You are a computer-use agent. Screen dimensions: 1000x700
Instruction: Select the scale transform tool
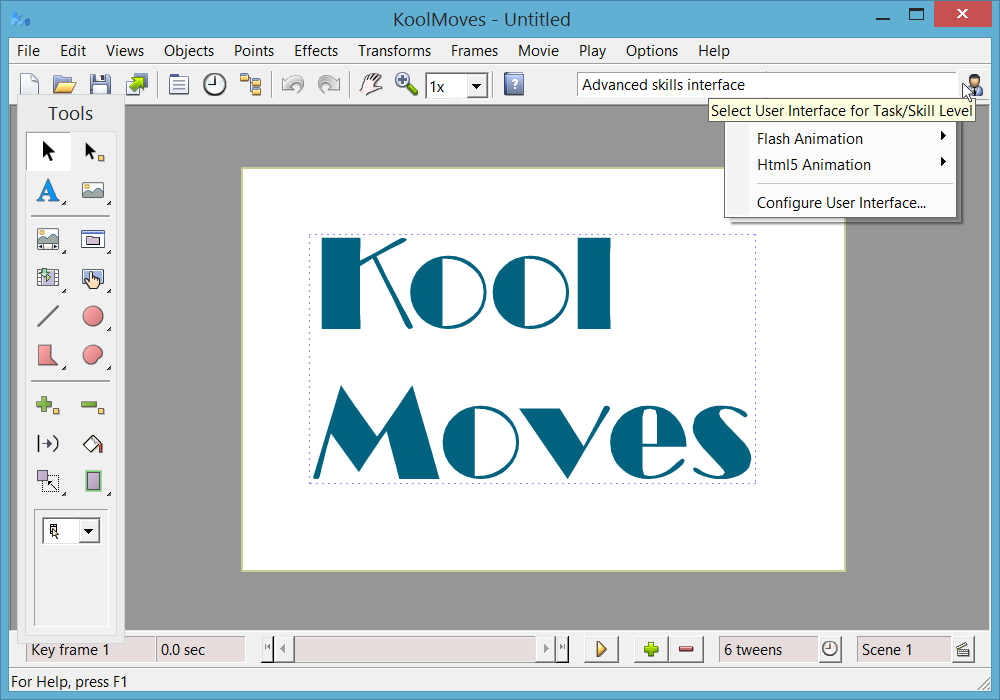coord(48,481)
